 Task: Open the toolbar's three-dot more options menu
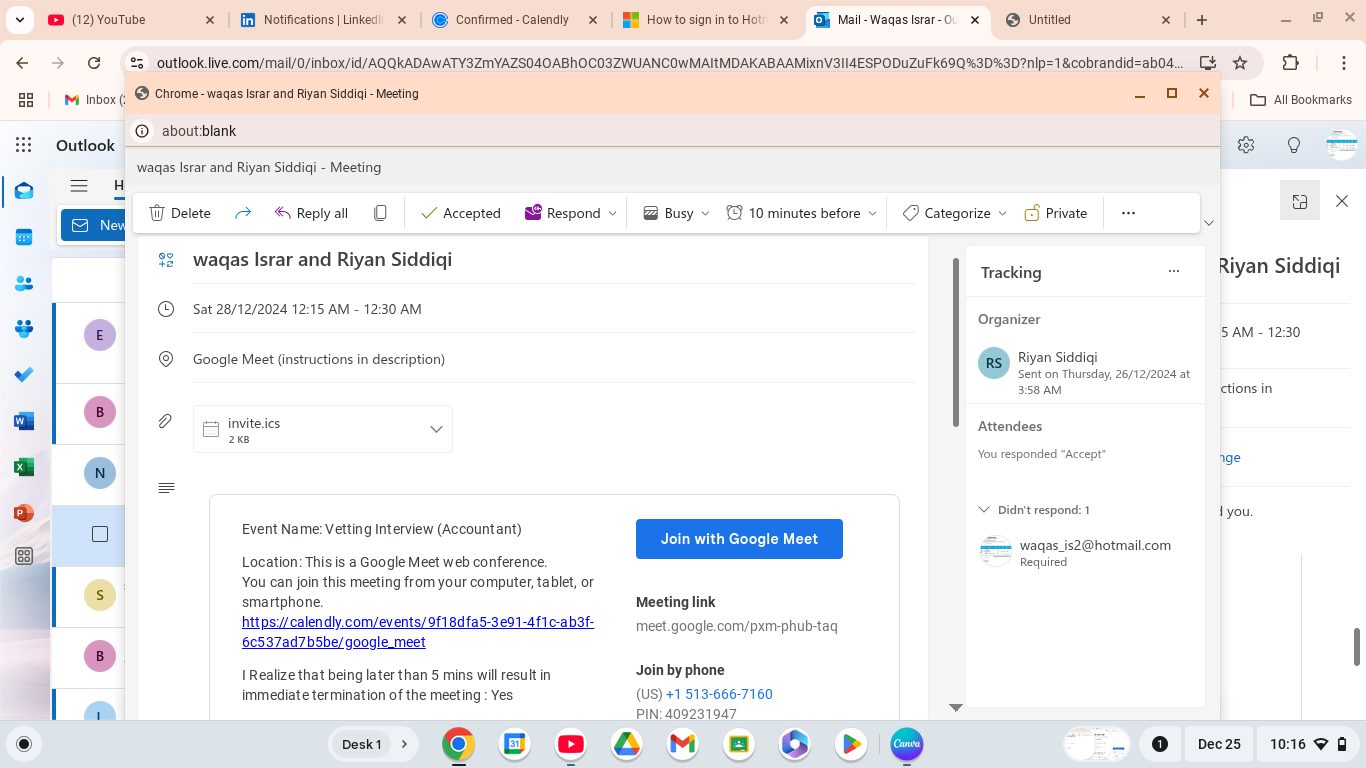pyautogui.click(x=1128, y=213)
